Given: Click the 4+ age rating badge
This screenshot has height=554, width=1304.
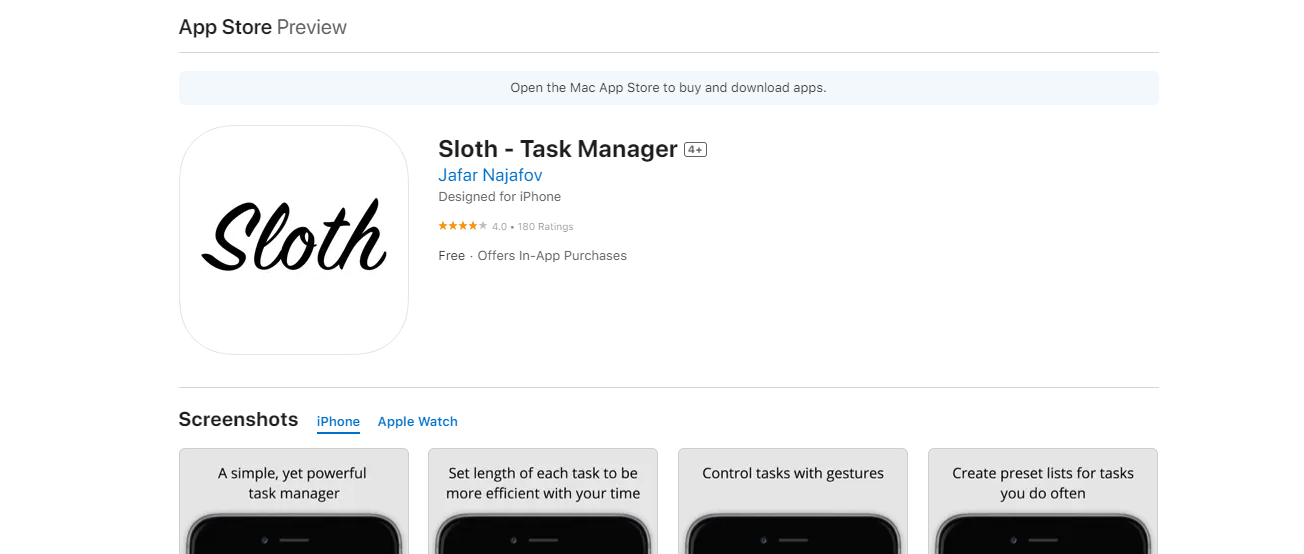Looking at the screenshot, I should (695, 150).
